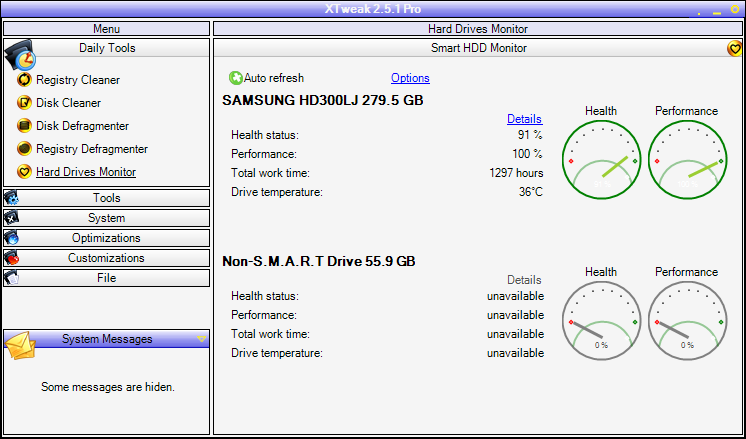Expand the System section
Image resolution: width=746 pixels, height=439 pixels.
pyautogui.click(x=107, y=218)
